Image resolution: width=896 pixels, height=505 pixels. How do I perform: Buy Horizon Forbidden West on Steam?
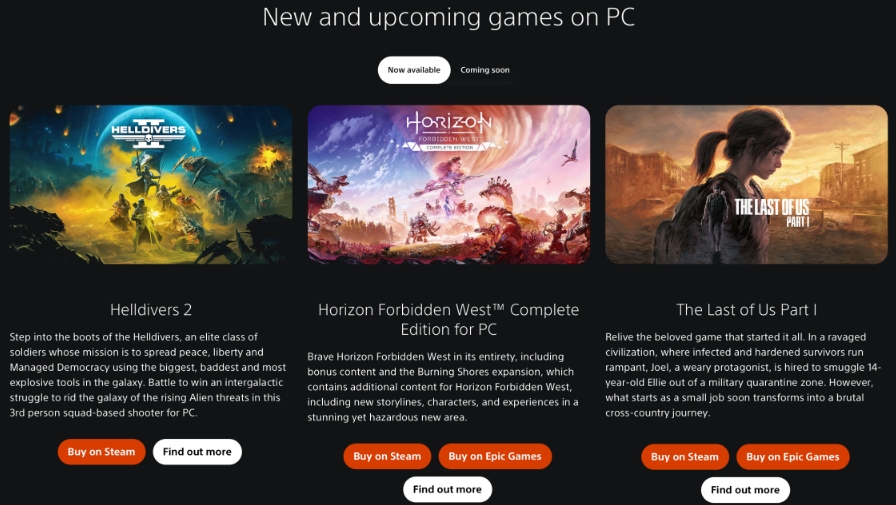[387, 456]
